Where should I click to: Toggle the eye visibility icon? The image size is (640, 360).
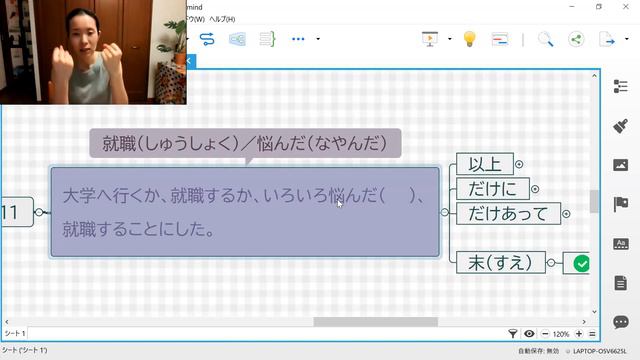coord(529,334)
